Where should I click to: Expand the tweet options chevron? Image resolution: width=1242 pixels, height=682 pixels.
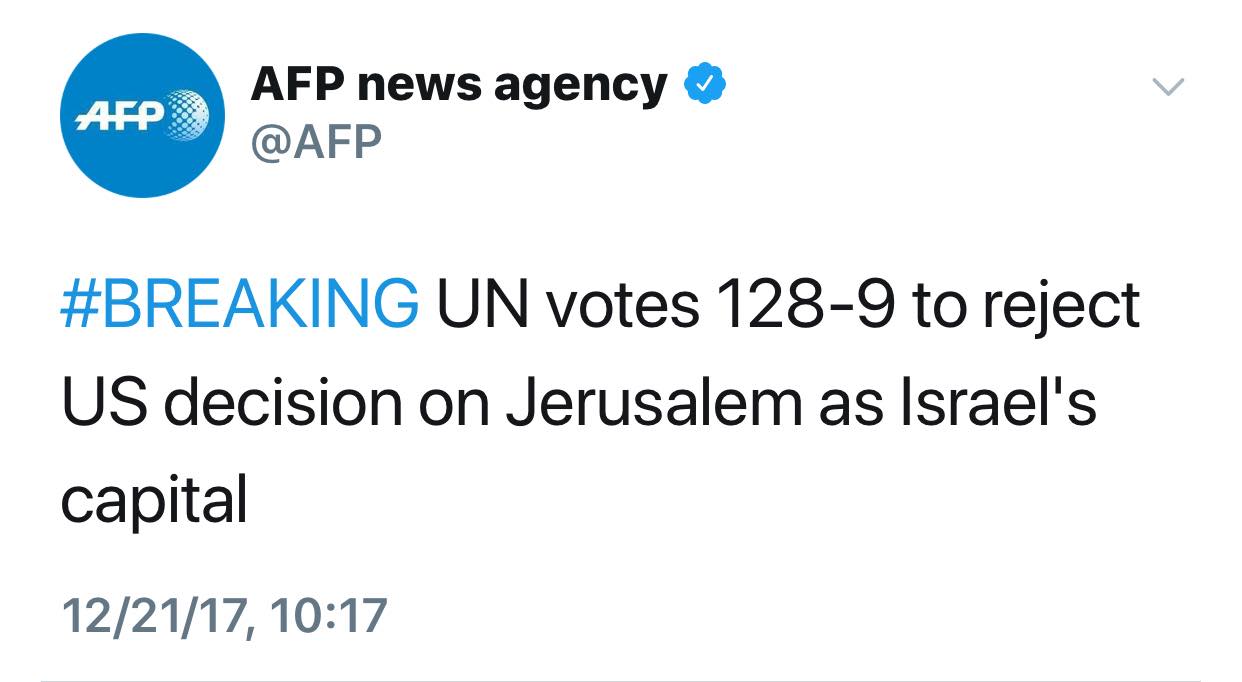[1168, 87]
